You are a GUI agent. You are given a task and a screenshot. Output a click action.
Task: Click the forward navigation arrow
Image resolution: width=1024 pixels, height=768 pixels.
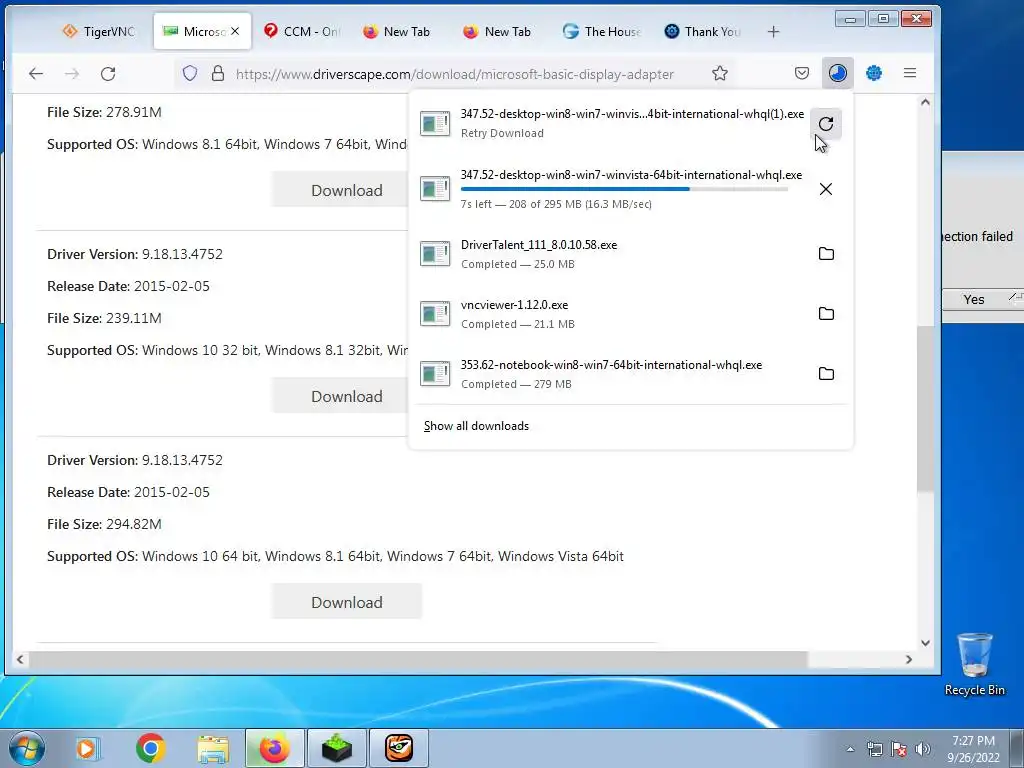(72, 74)
